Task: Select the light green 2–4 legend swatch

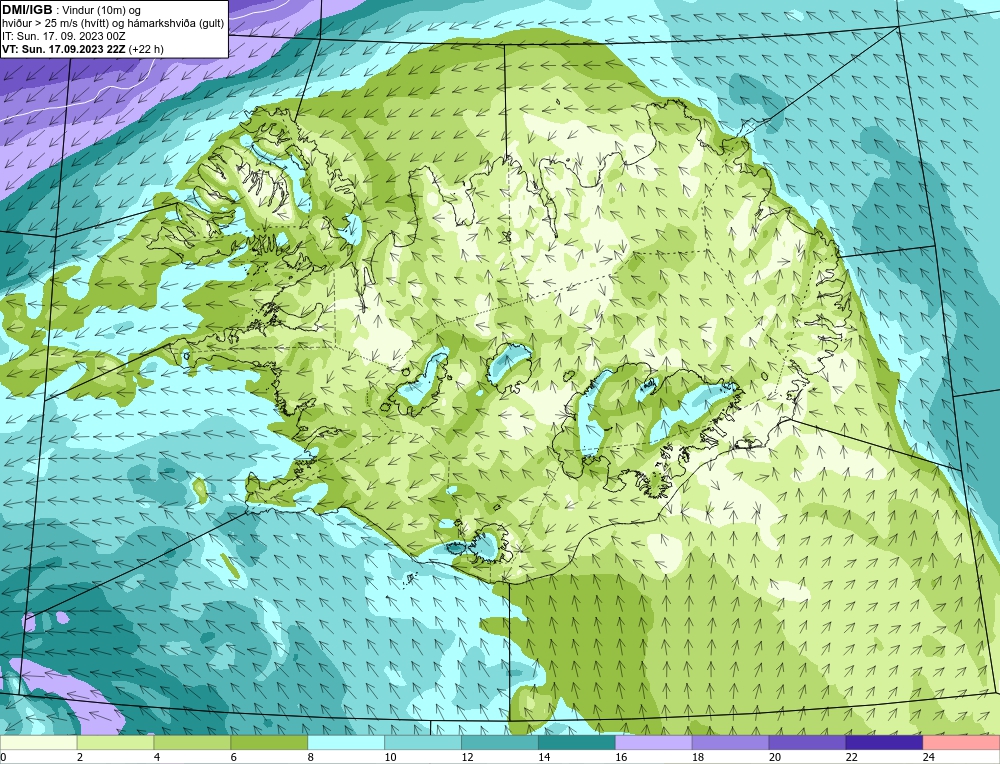Action: (115, 743)
